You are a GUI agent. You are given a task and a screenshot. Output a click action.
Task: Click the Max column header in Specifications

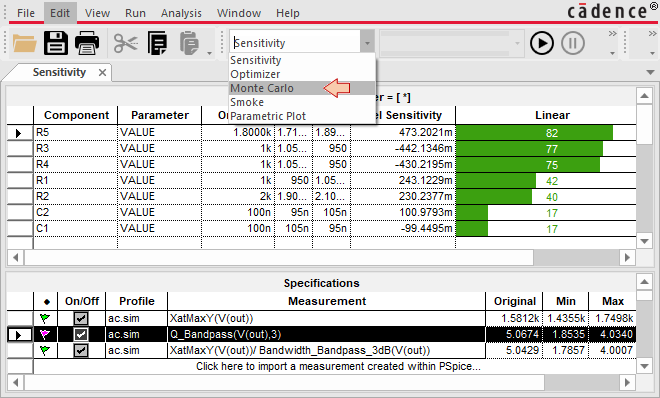pos(612,301)
